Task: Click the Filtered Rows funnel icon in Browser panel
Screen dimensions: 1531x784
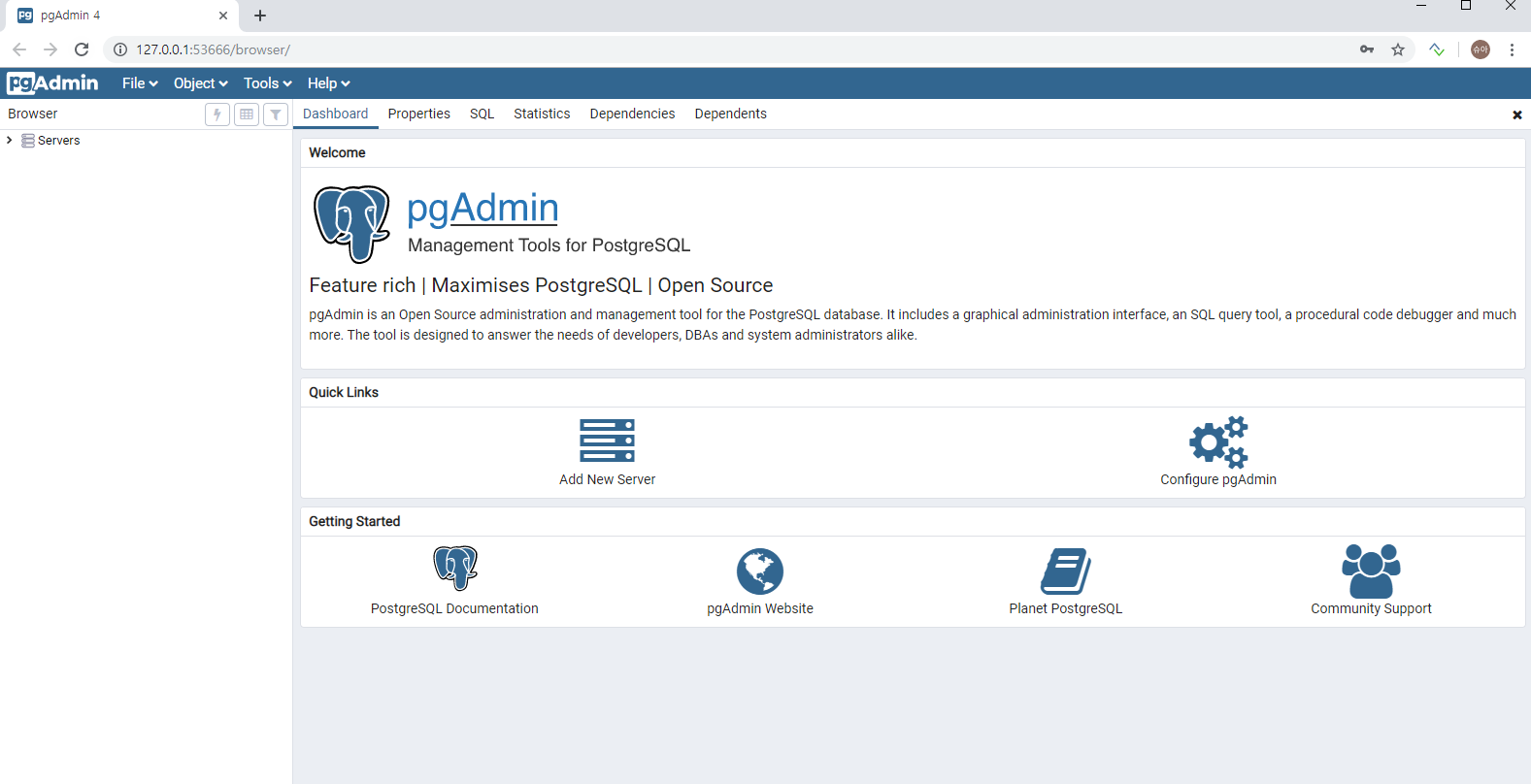Action: (x=276, y=114)
